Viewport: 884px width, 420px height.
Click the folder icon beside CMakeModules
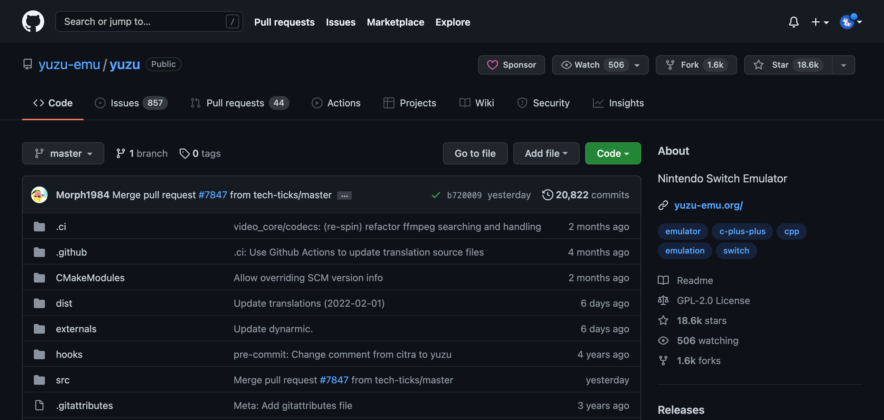pyautogui.click(x=39, y=278)
